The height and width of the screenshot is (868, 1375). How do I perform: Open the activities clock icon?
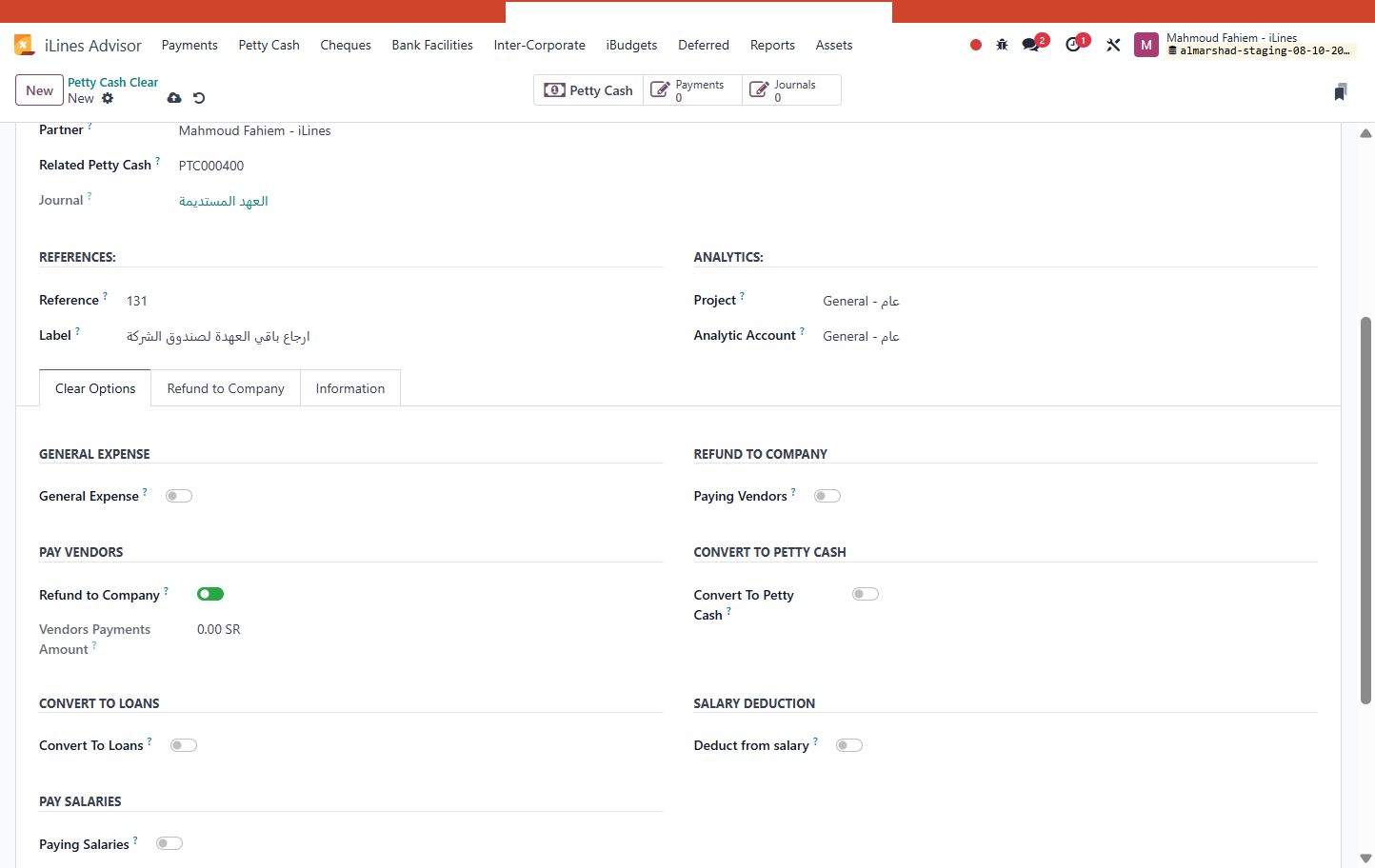(x=1073, y=45)
